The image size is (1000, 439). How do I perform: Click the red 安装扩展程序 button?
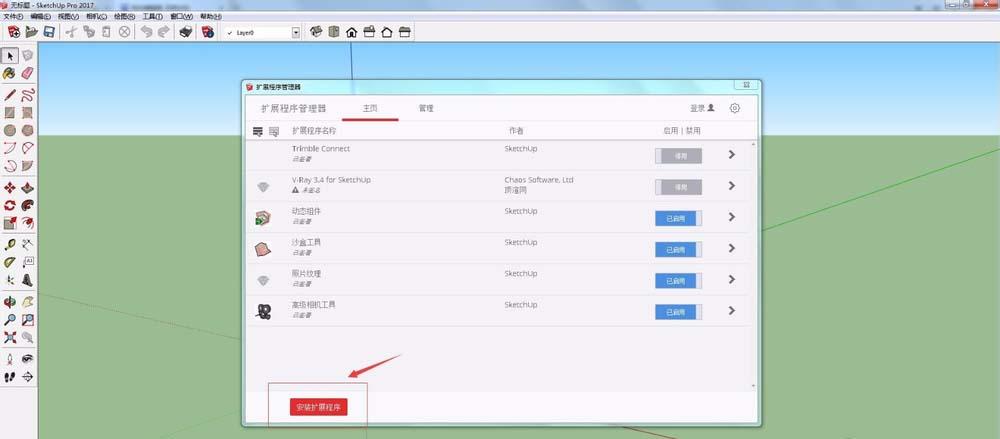coord(319,407)
